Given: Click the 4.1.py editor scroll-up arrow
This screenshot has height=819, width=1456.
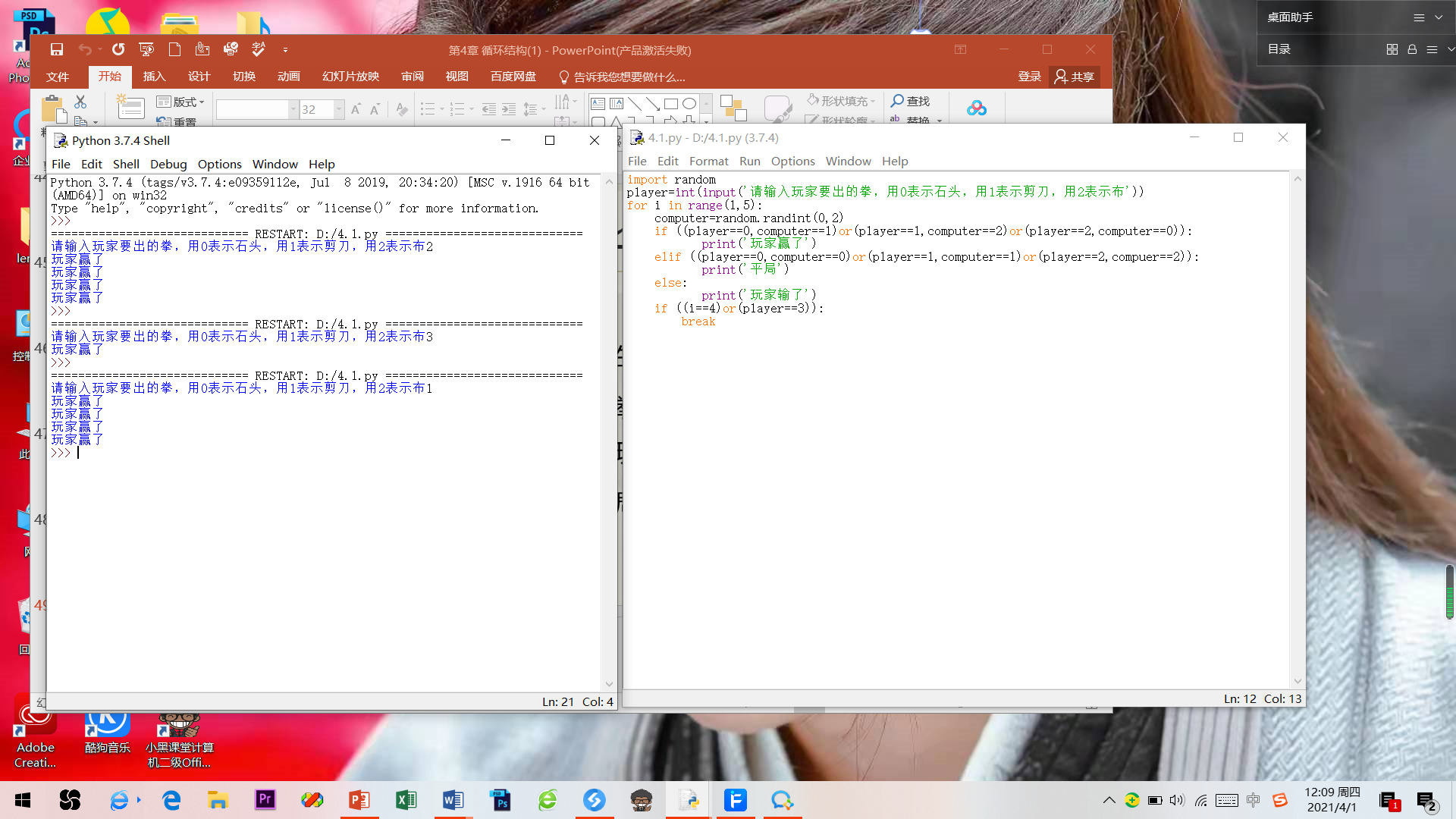Looking at the screenshot, I should pos(1298,179).
